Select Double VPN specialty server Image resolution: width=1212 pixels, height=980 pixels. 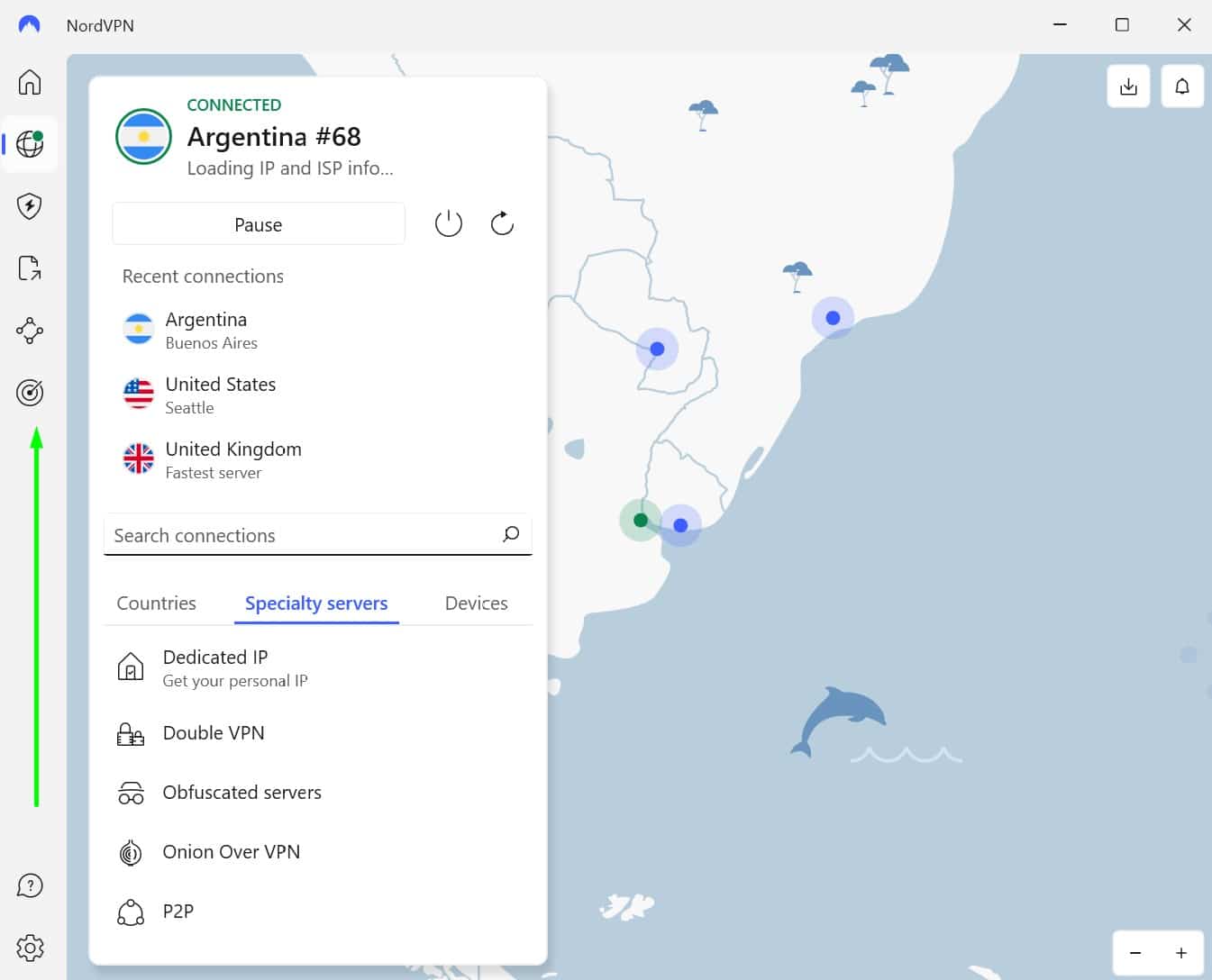coord(317,733)
